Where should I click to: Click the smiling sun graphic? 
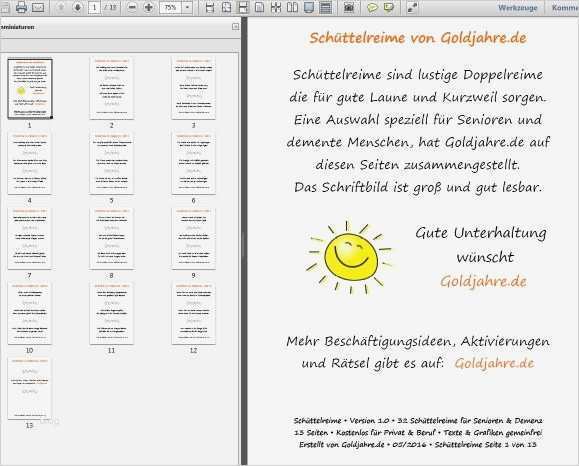(350, 257)
